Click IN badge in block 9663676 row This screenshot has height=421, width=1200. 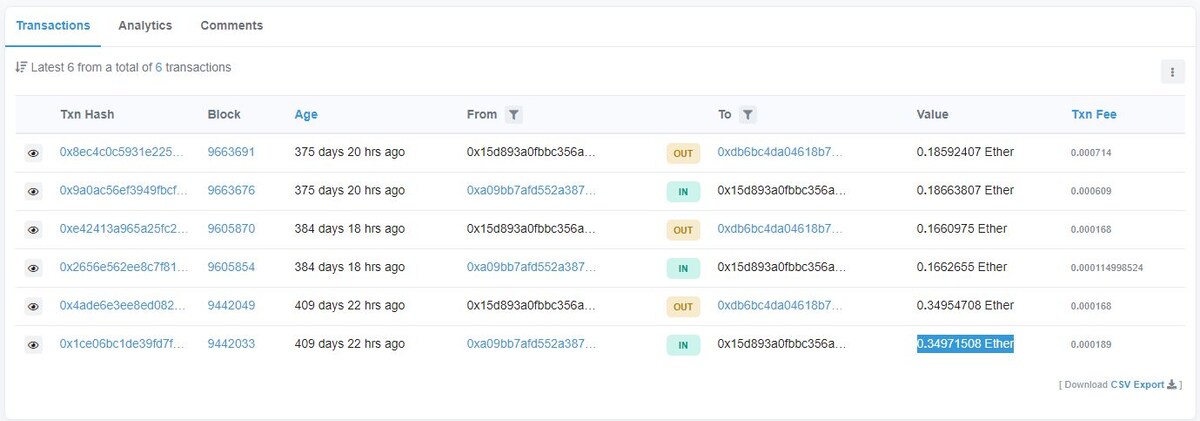pyautogui.click(x=683, y=192)
